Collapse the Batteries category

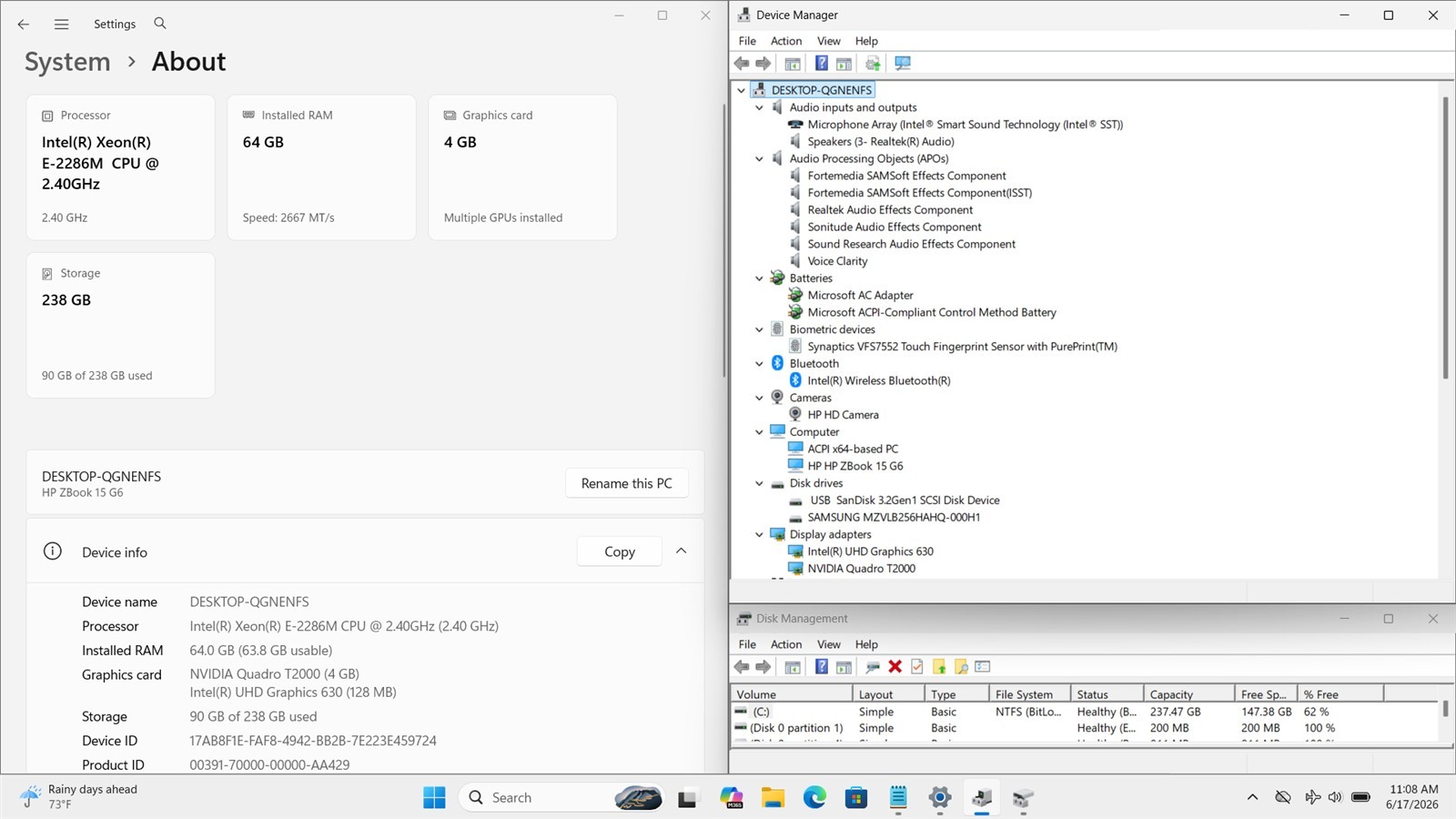click(760, 278)
